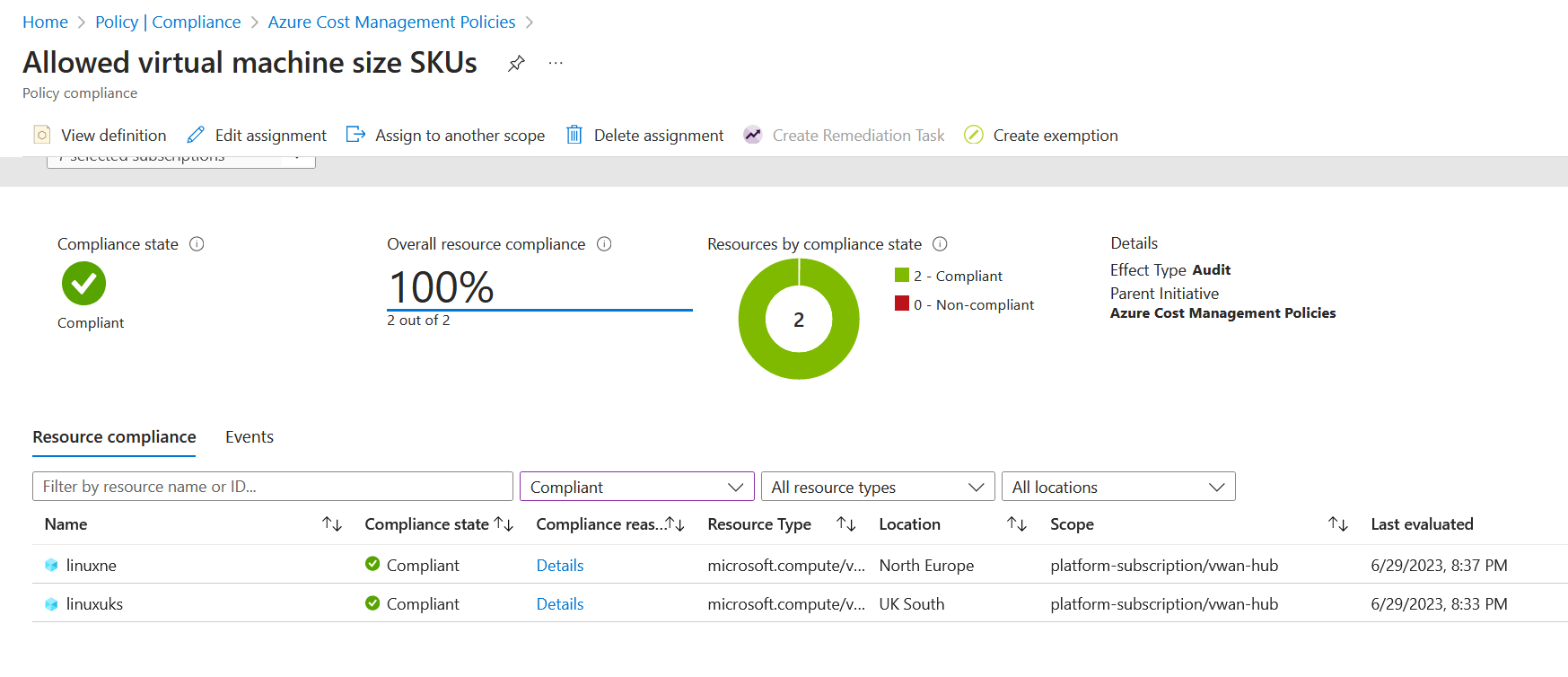Click the Azure Cost Management Policies parent initiative
Viewport: 1568px width, 677px height.
(1222, 313)
